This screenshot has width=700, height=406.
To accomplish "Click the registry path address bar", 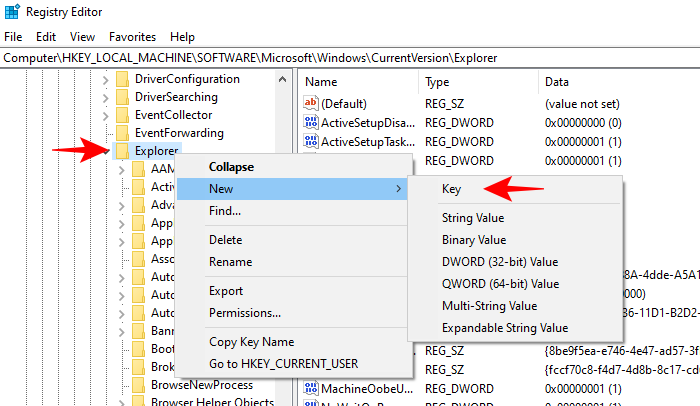I will coord(350,58).
